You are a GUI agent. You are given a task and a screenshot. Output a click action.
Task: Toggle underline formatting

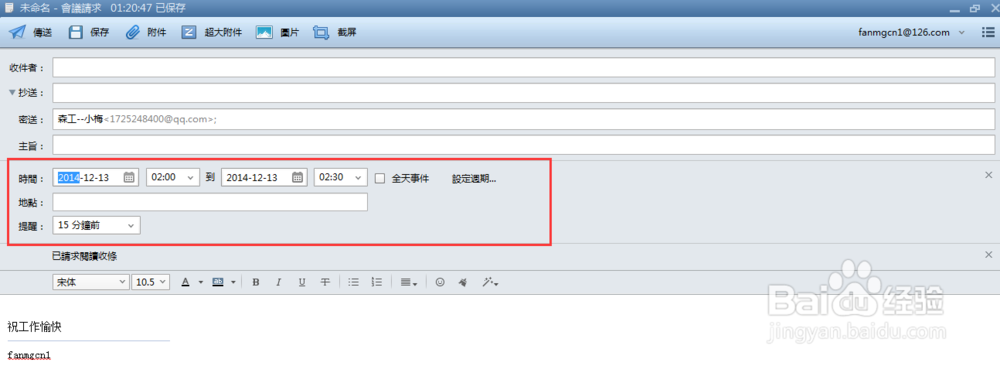pos(302,282)
